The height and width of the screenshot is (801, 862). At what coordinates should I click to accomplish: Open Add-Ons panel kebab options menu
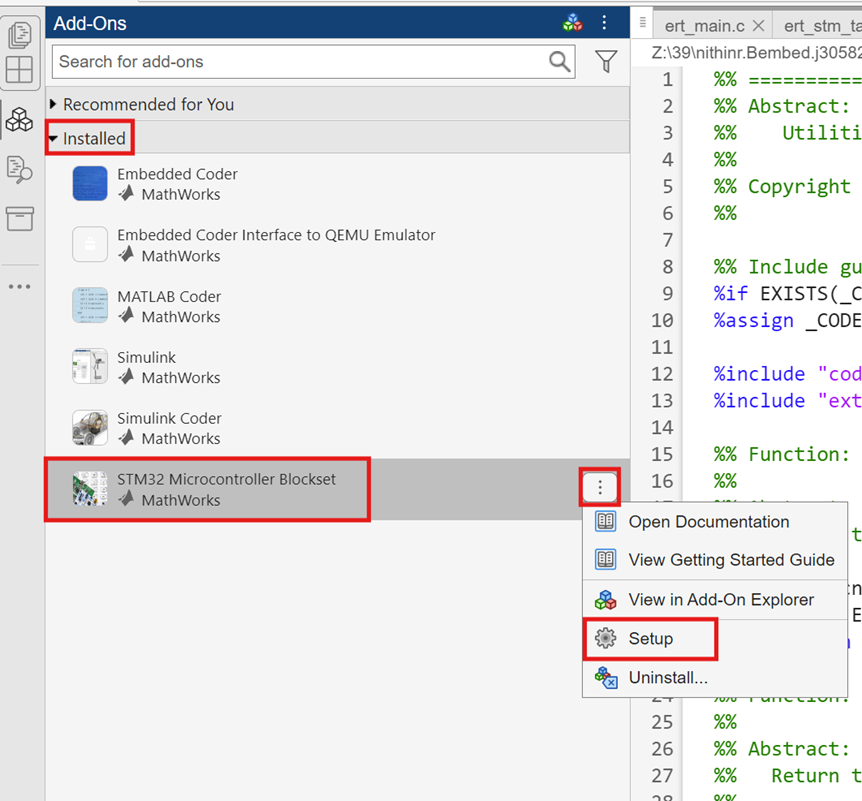[x=604, y=23]
